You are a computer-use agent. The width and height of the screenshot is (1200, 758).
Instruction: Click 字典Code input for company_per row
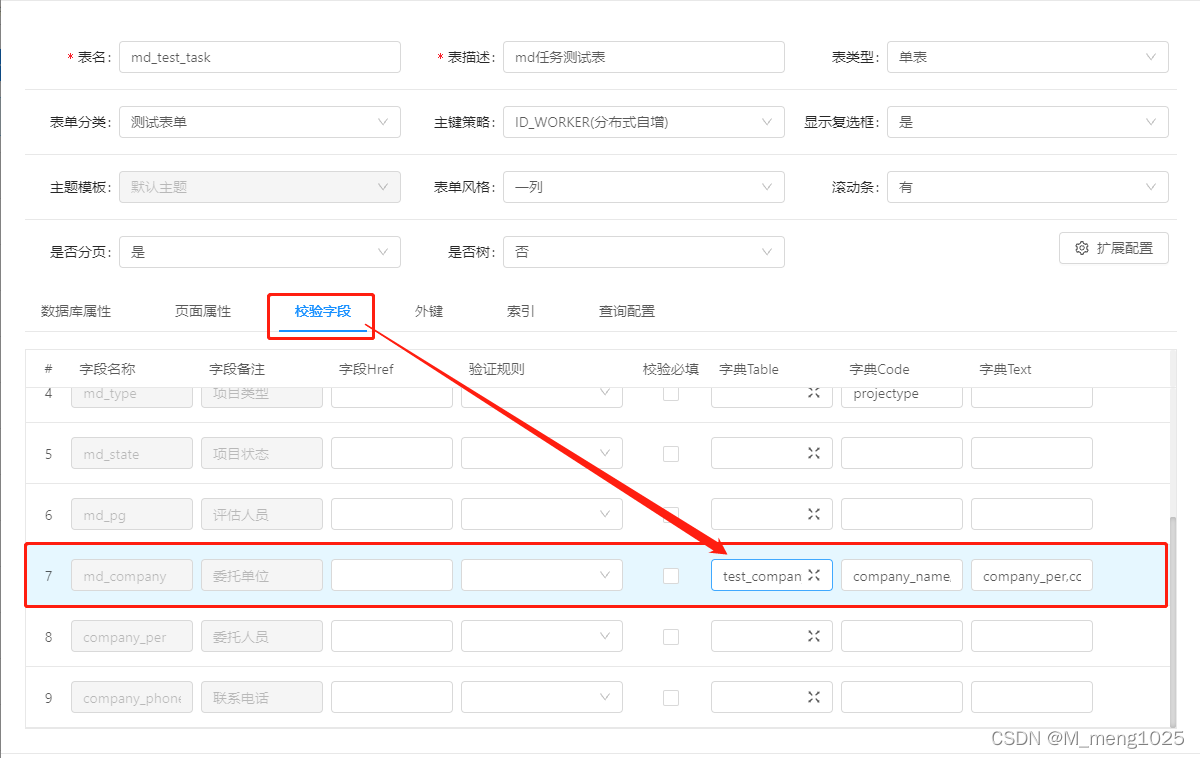902,636
